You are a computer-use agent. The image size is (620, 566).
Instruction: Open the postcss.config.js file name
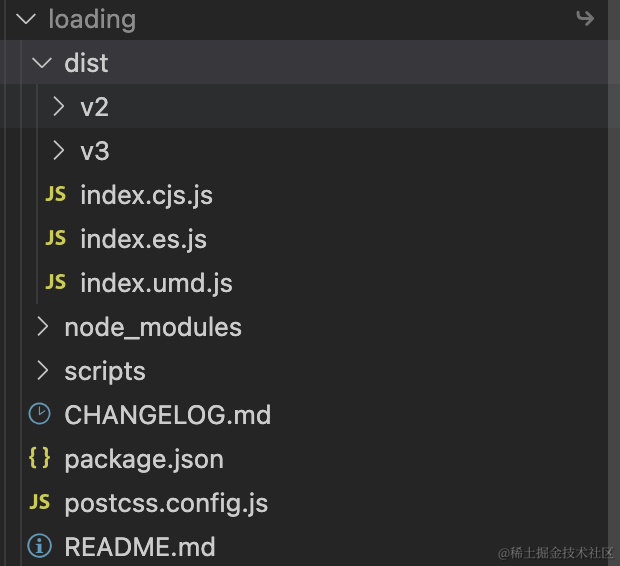coord(166,503)
